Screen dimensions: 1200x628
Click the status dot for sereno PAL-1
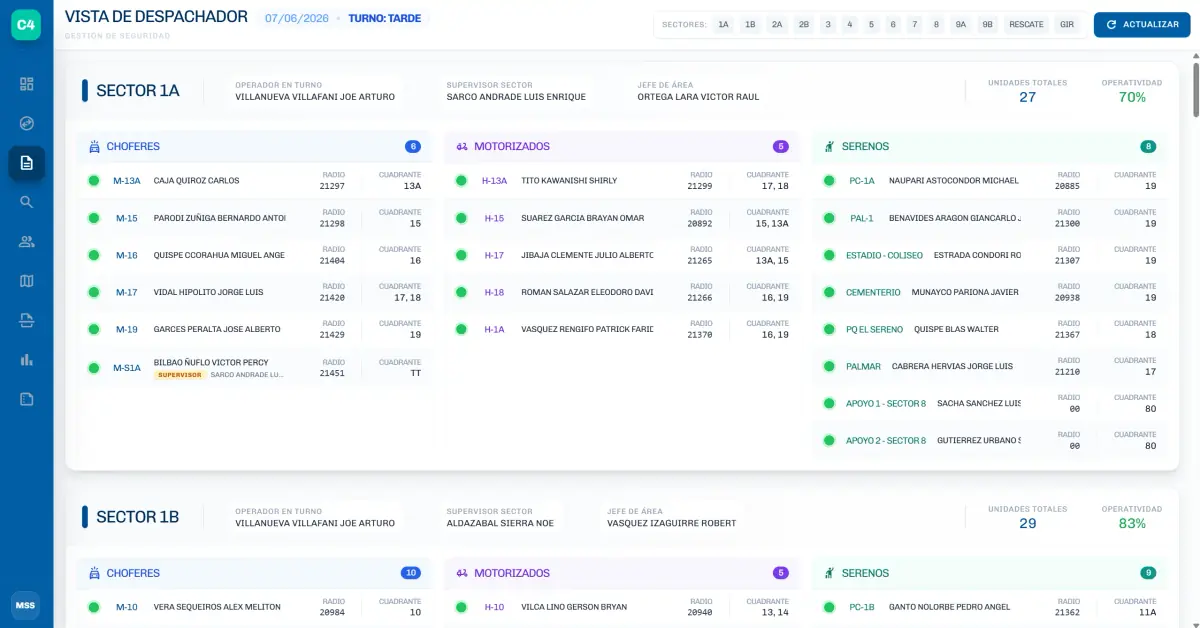(x=829, y=218)
